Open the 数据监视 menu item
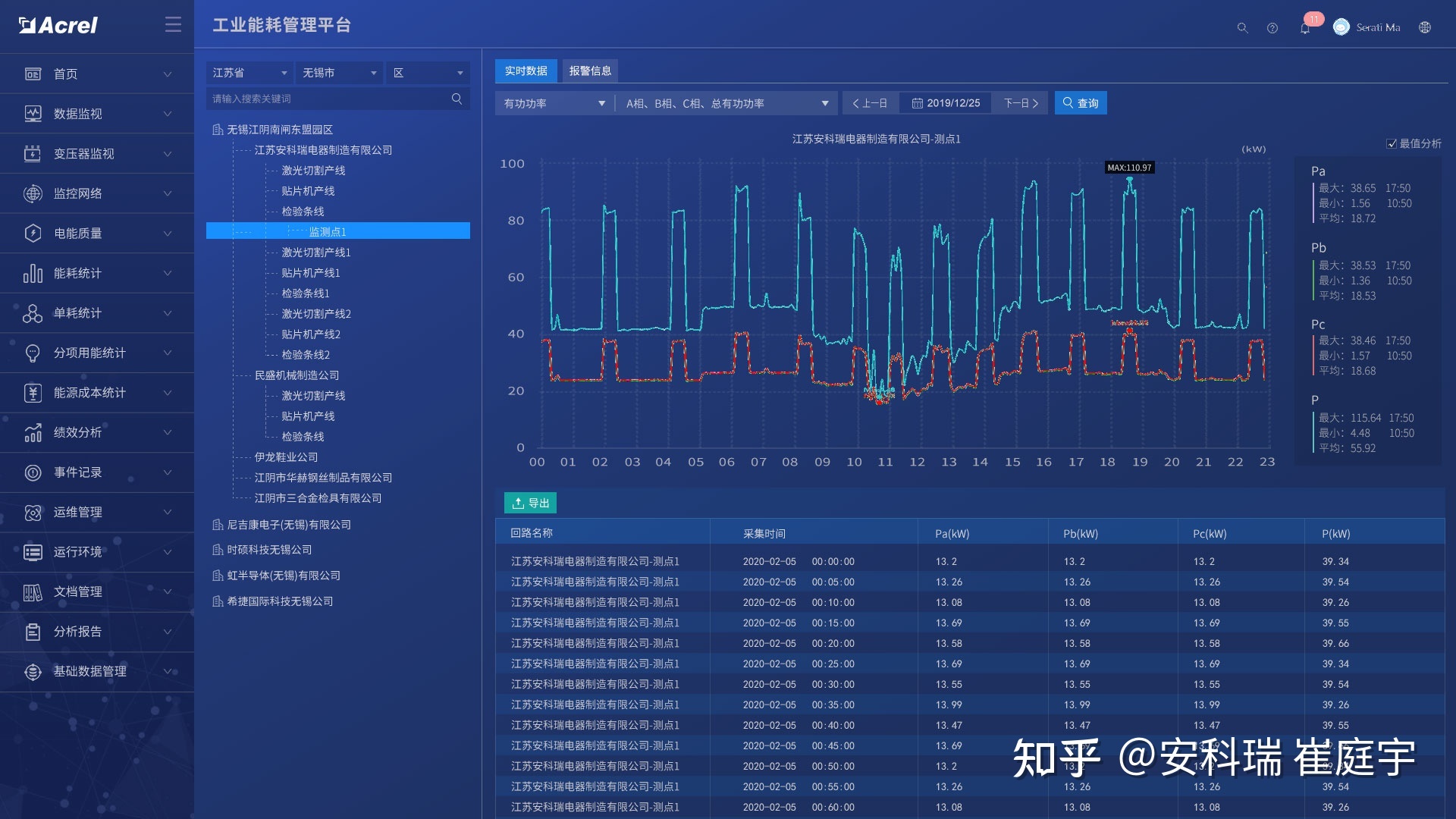Viewport: 1456px width, 819px height. point(97,114)
